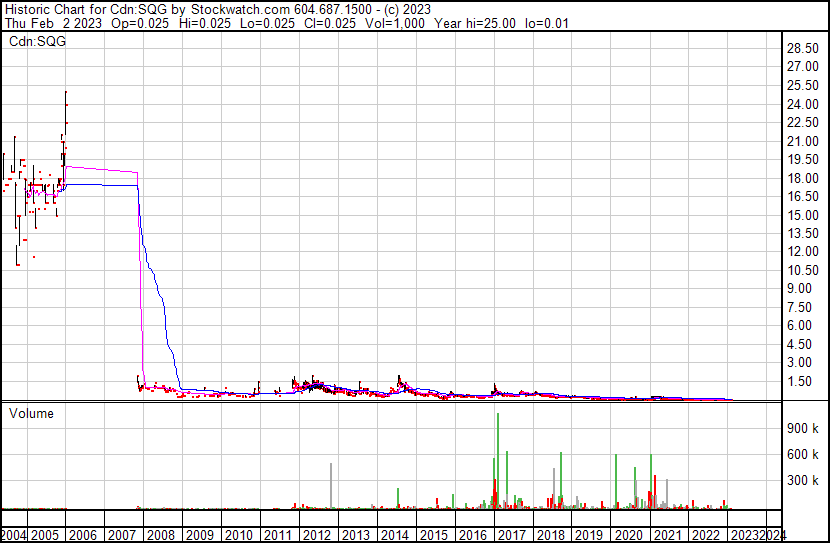The image size is (830, 543).
Task: Click the 22.50 price axis label
Action: pyautogui.click(x=803, y=122)
